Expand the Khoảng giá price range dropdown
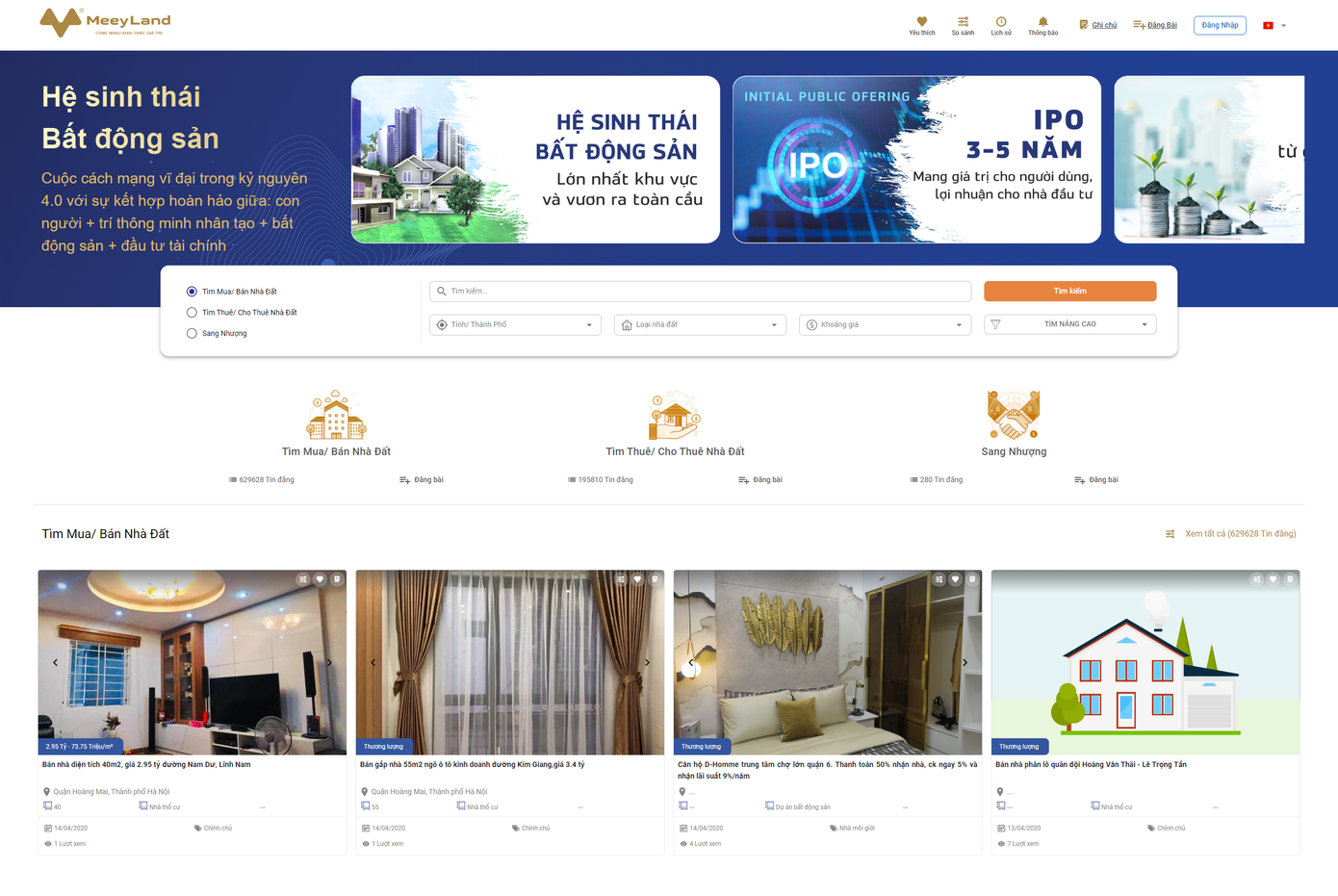This screenshot has height=896, width=1338. (885, 325)
